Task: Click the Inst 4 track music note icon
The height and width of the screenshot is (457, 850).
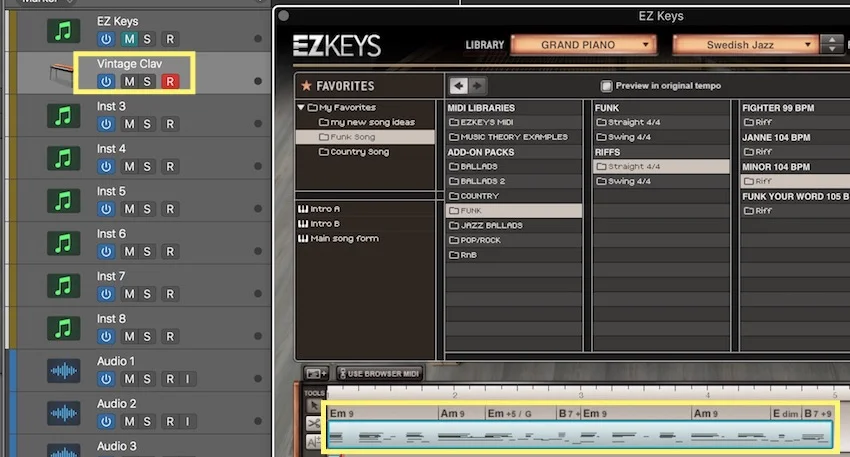Action: tap(63, 158)
